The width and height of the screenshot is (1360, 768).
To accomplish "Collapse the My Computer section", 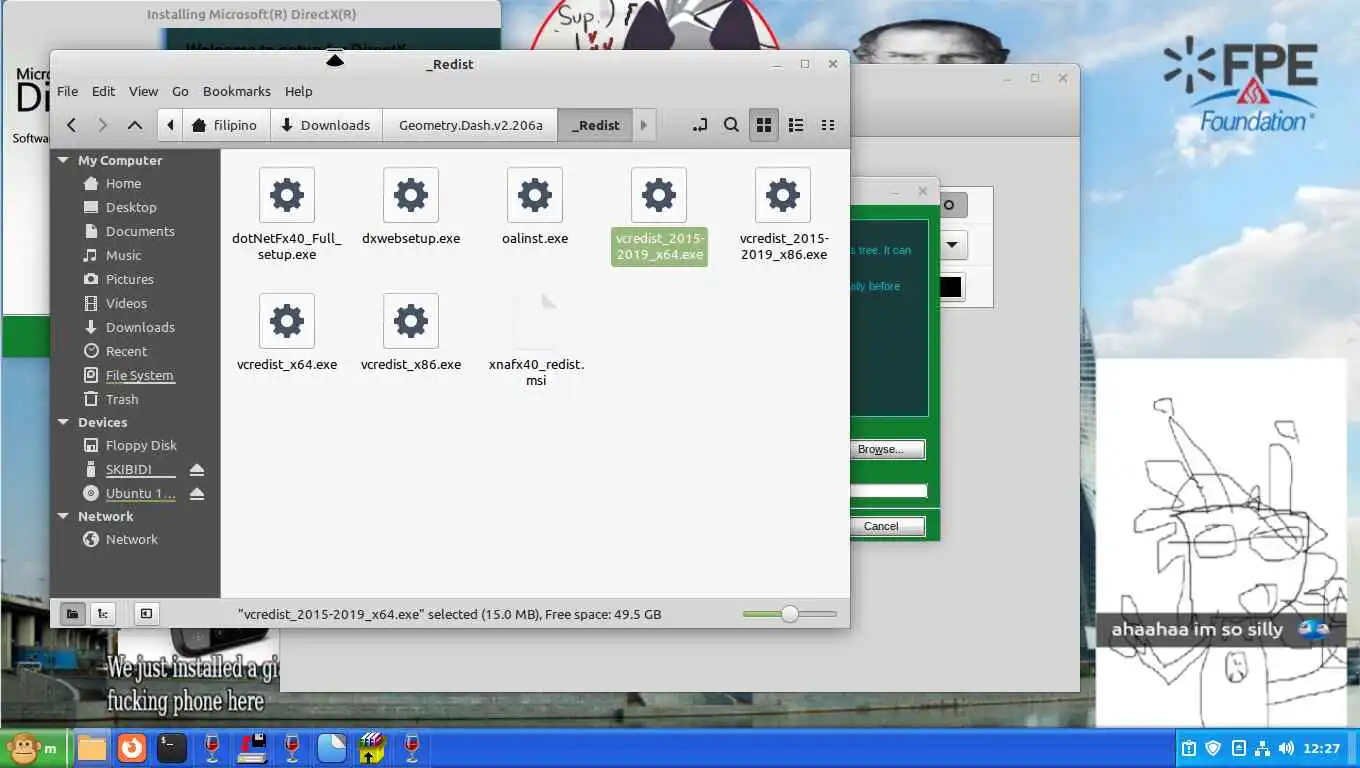I will coord(64,160).
